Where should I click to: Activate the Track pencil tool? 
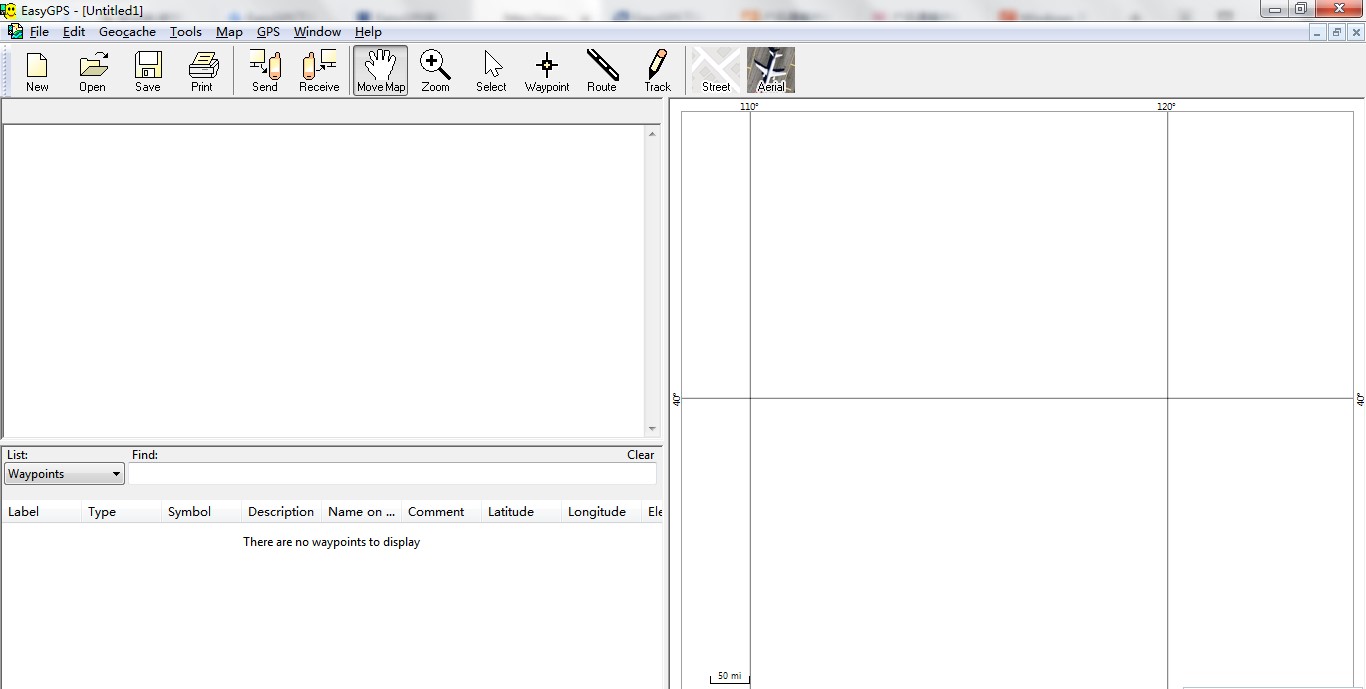tap(657, 70)
